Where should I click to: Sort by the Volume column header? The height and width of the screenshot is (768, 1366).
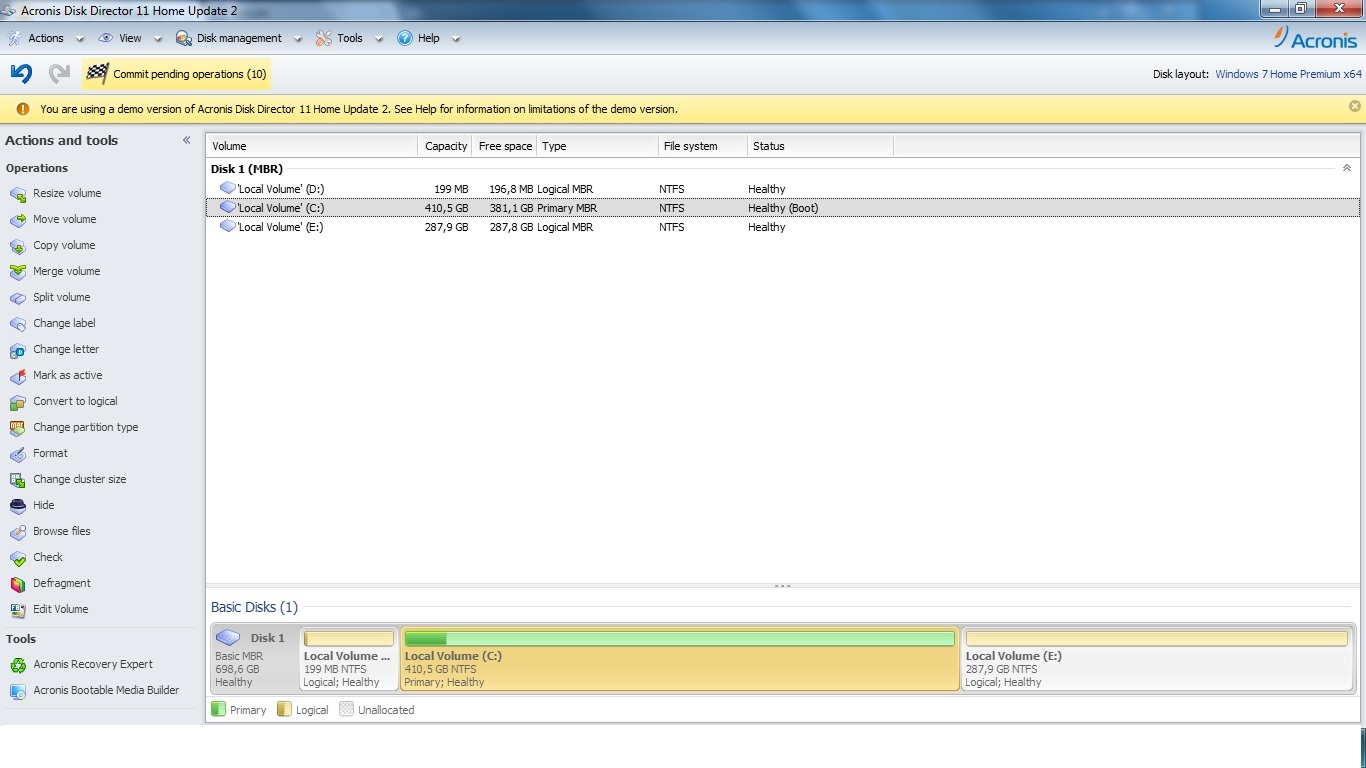click(312, 146)
